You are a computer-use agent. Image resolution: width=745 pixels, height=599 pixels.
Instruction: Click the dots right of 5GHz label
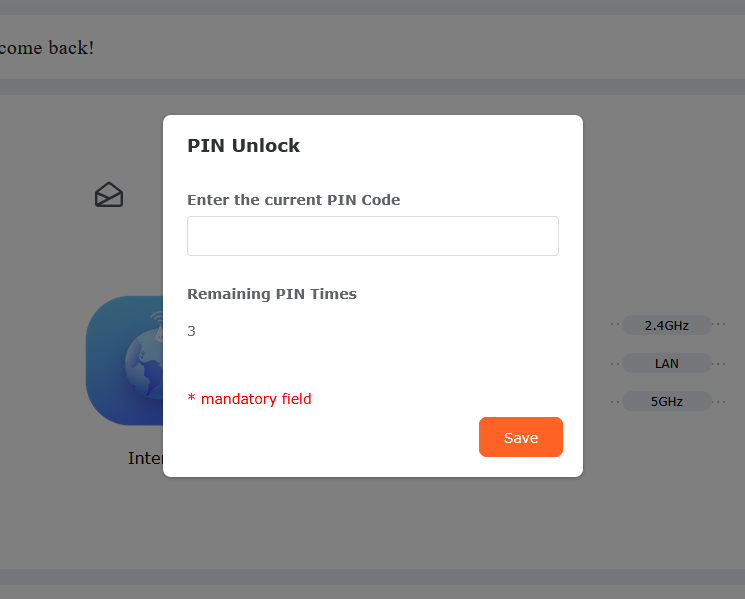719,401
